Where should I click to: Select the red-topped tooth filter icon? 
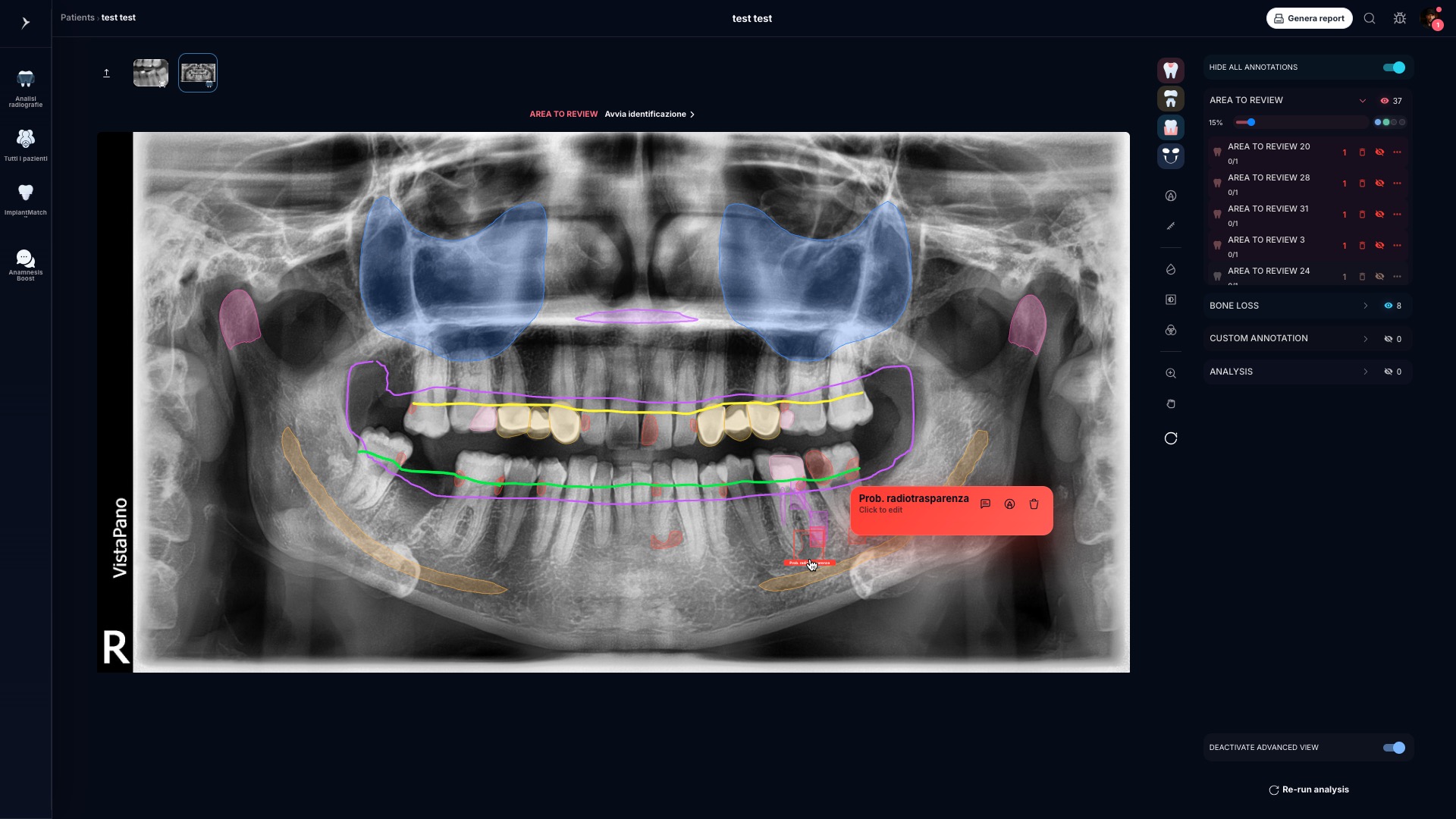point(1171,71)
